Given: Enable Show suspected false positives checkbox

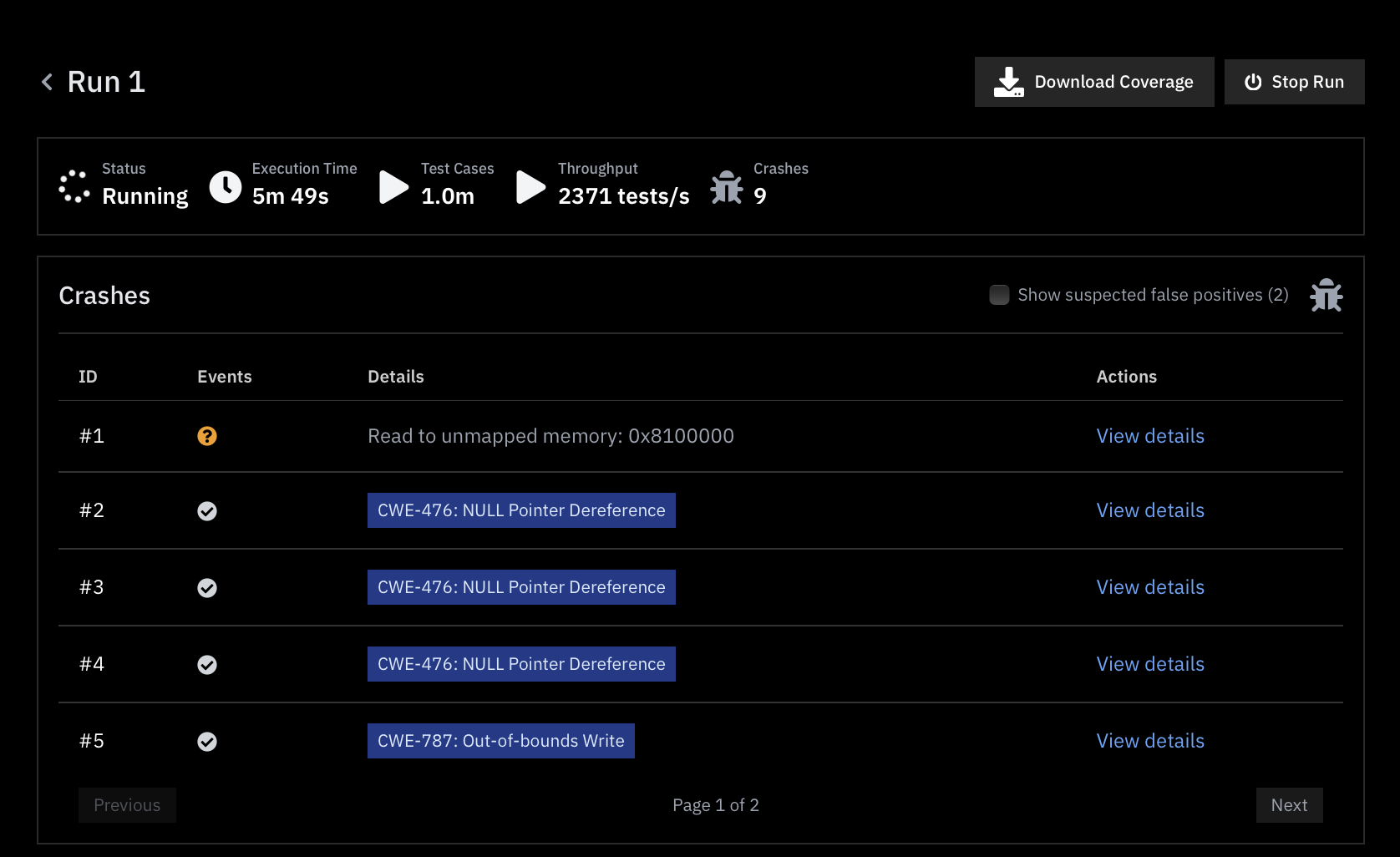Looking at the screenshot, I should coord(999,295).
